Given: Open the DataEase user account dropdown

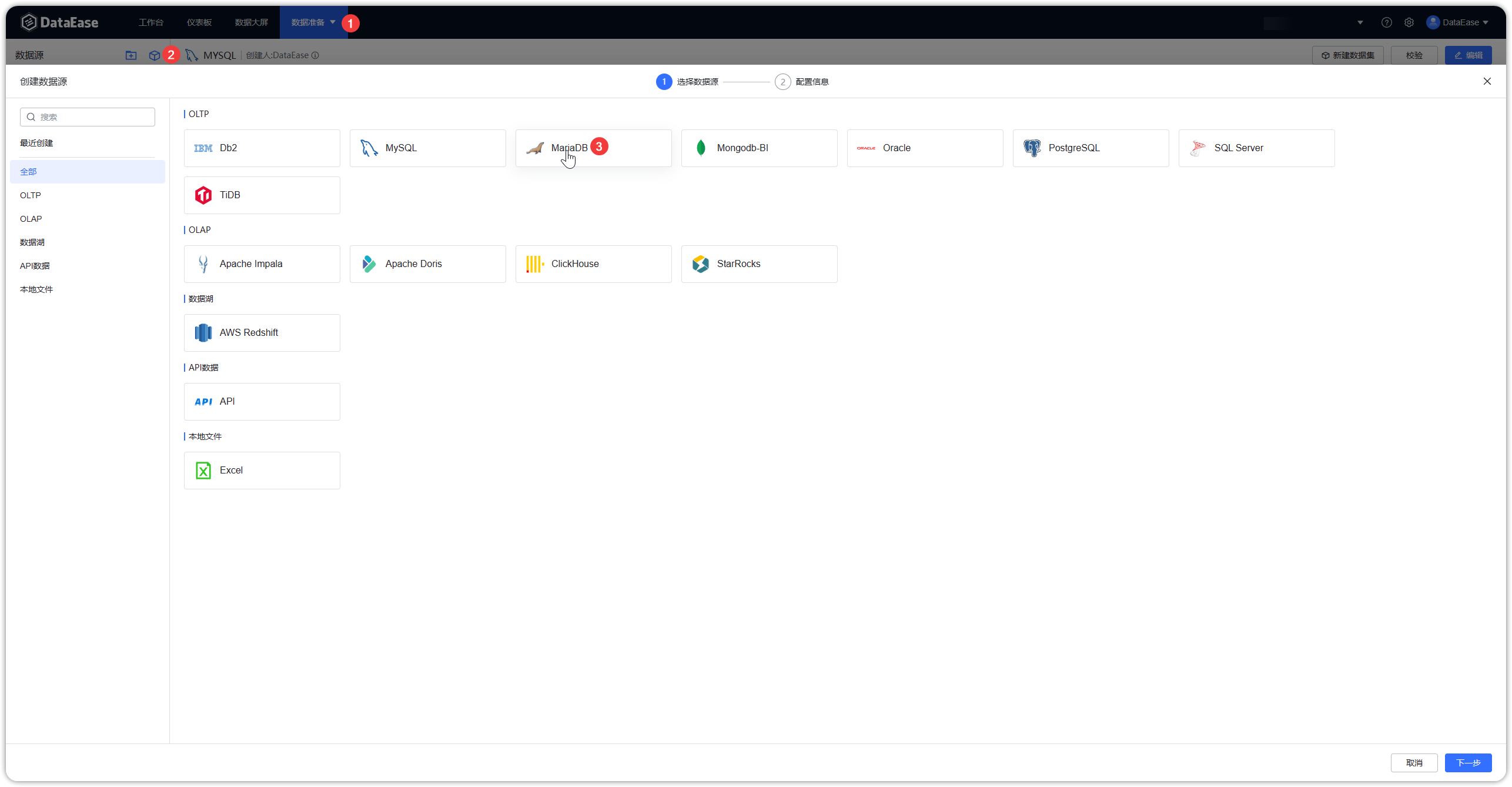Looking at the screenshot, I should click(1460, 22).
